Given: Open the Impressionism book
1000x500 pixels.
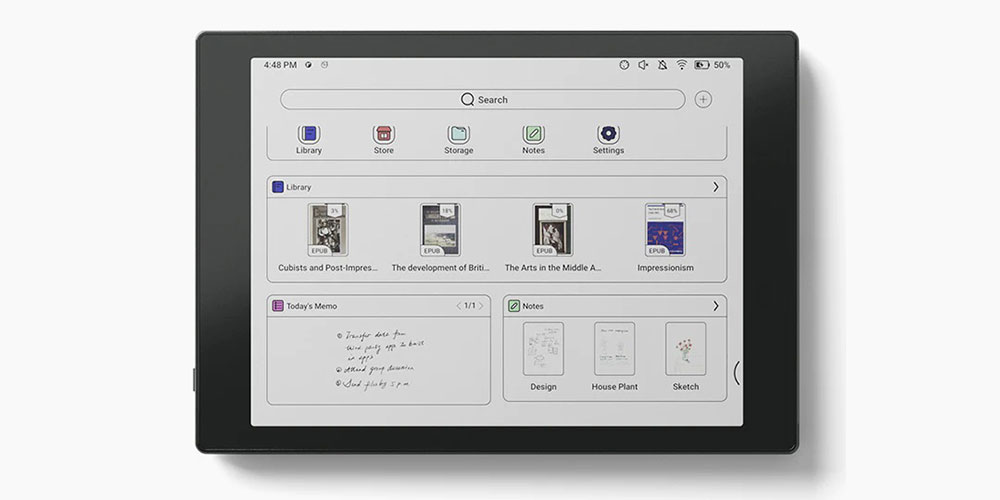Looking at the screenshot, I should point(665,231).
